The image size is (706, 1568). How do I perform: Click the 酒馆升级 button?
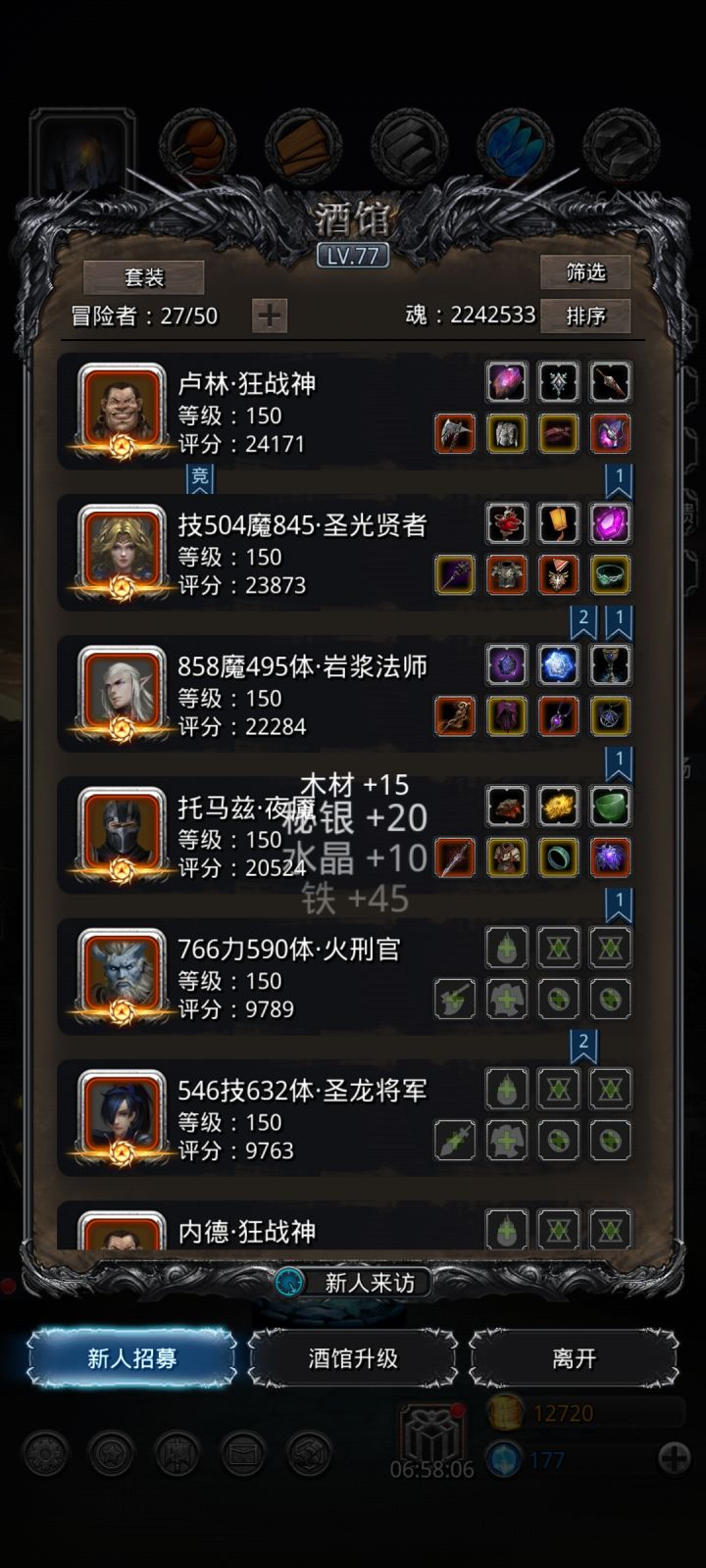(353, 1358)
